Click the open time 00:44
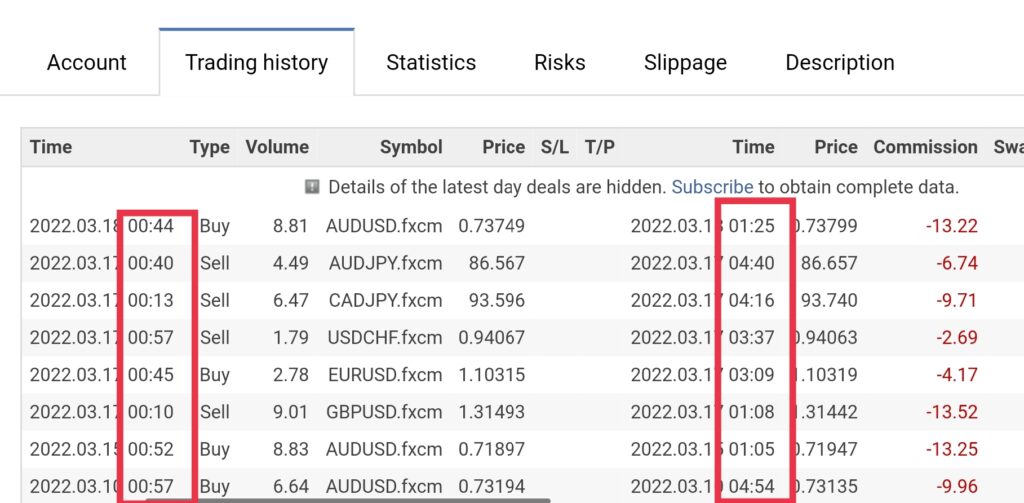Screen dimensions: 1024x503 151,226
